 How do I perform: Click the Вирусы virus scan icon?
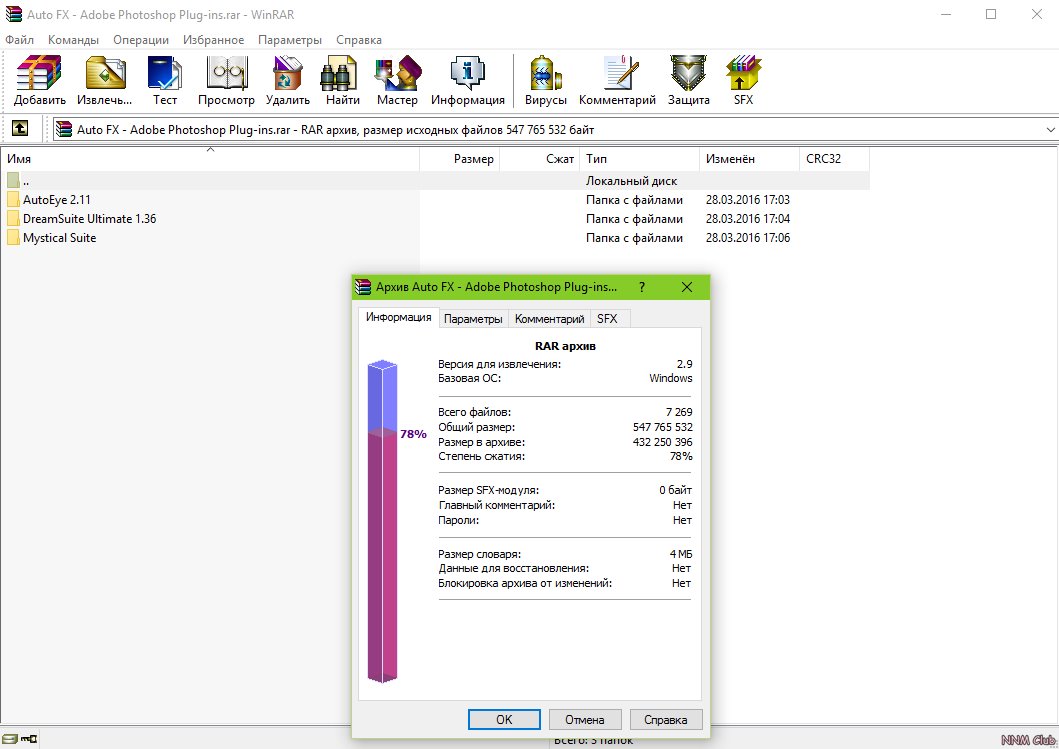546,76
